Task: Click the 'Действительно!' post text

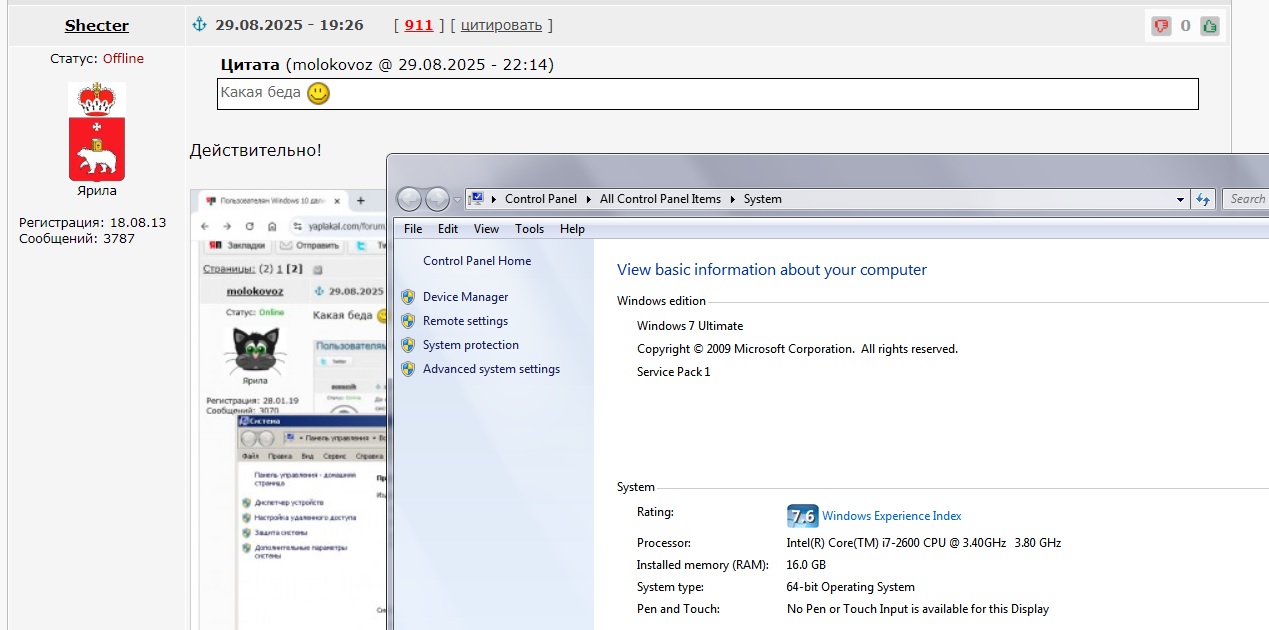Action: pyautogui.click(x=256, y=151)
